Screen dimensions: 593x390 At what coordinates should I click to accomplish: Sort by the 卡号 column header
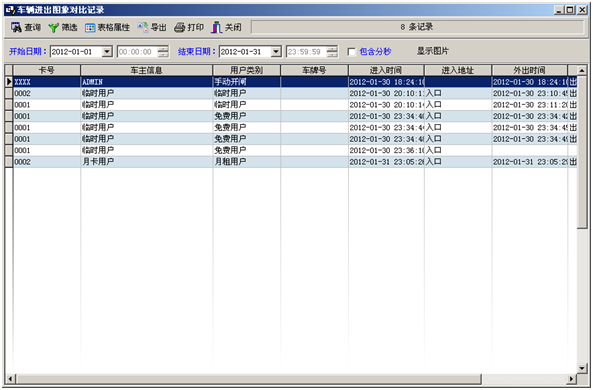47,70
